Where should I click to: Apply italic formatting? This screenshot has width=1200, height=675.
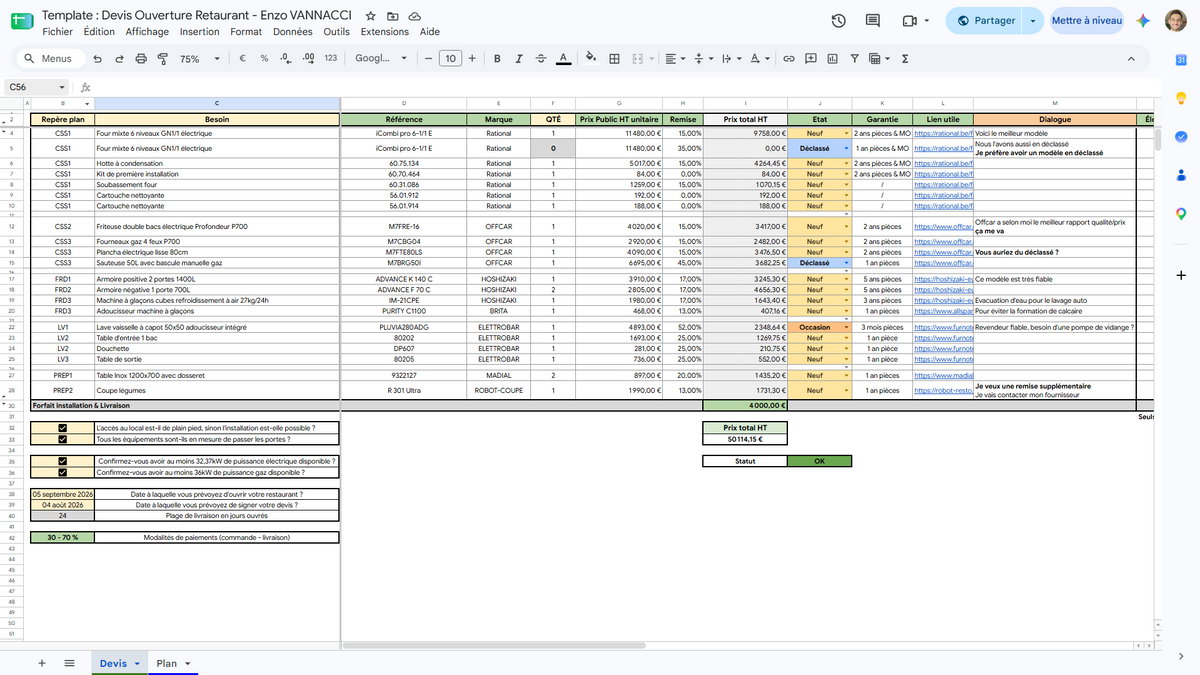pos(519,59)
